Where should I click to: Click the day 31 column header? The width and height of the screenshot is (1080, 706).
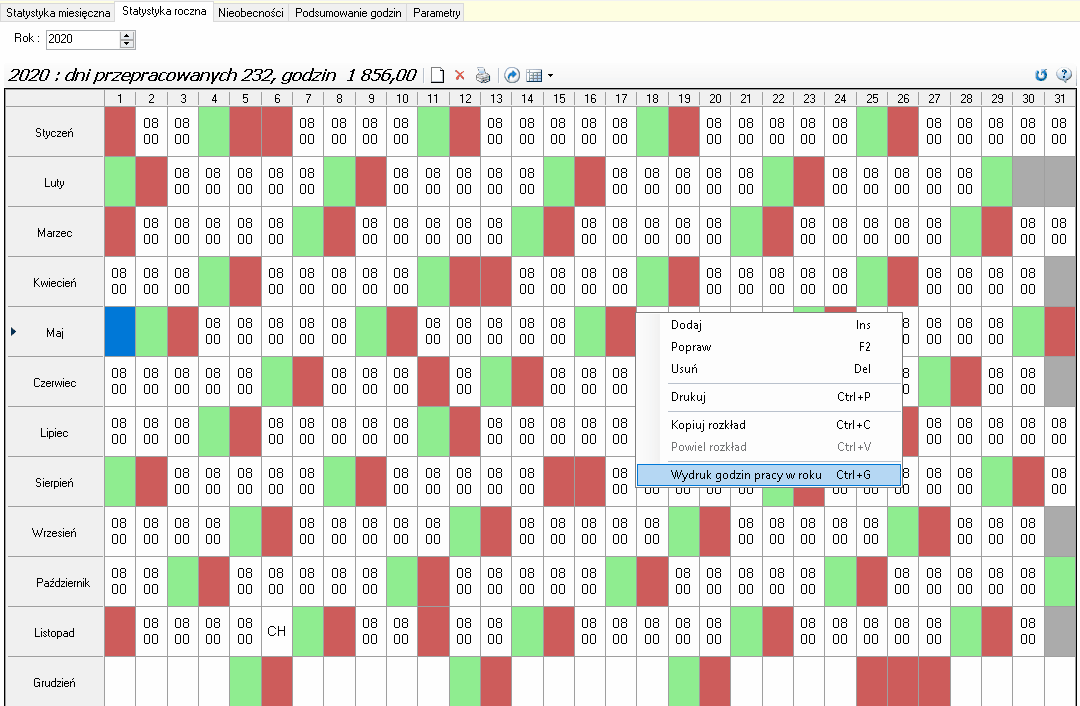[x=1060, y=98]
